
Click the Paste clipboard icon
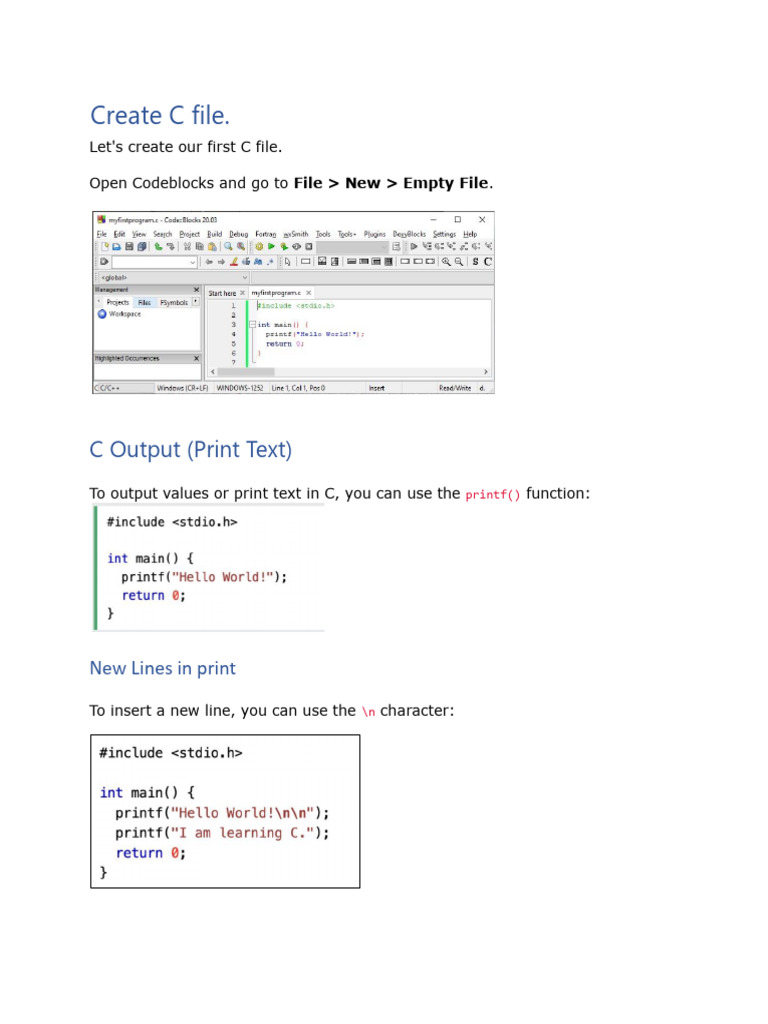click(x=212, y=247)
